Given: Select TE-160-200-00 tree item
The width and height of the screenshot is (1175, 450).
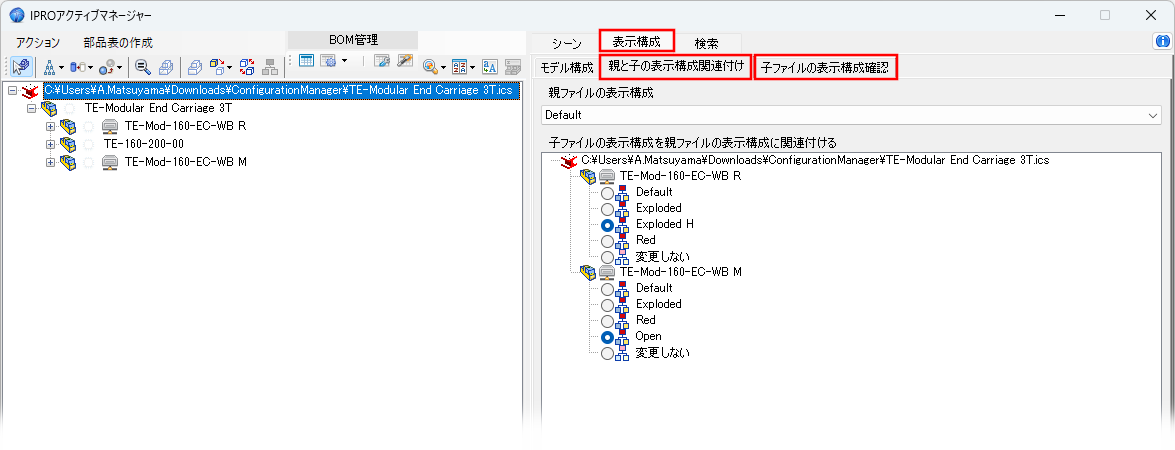Looking at the screenshot, I should tap(144, 144).
